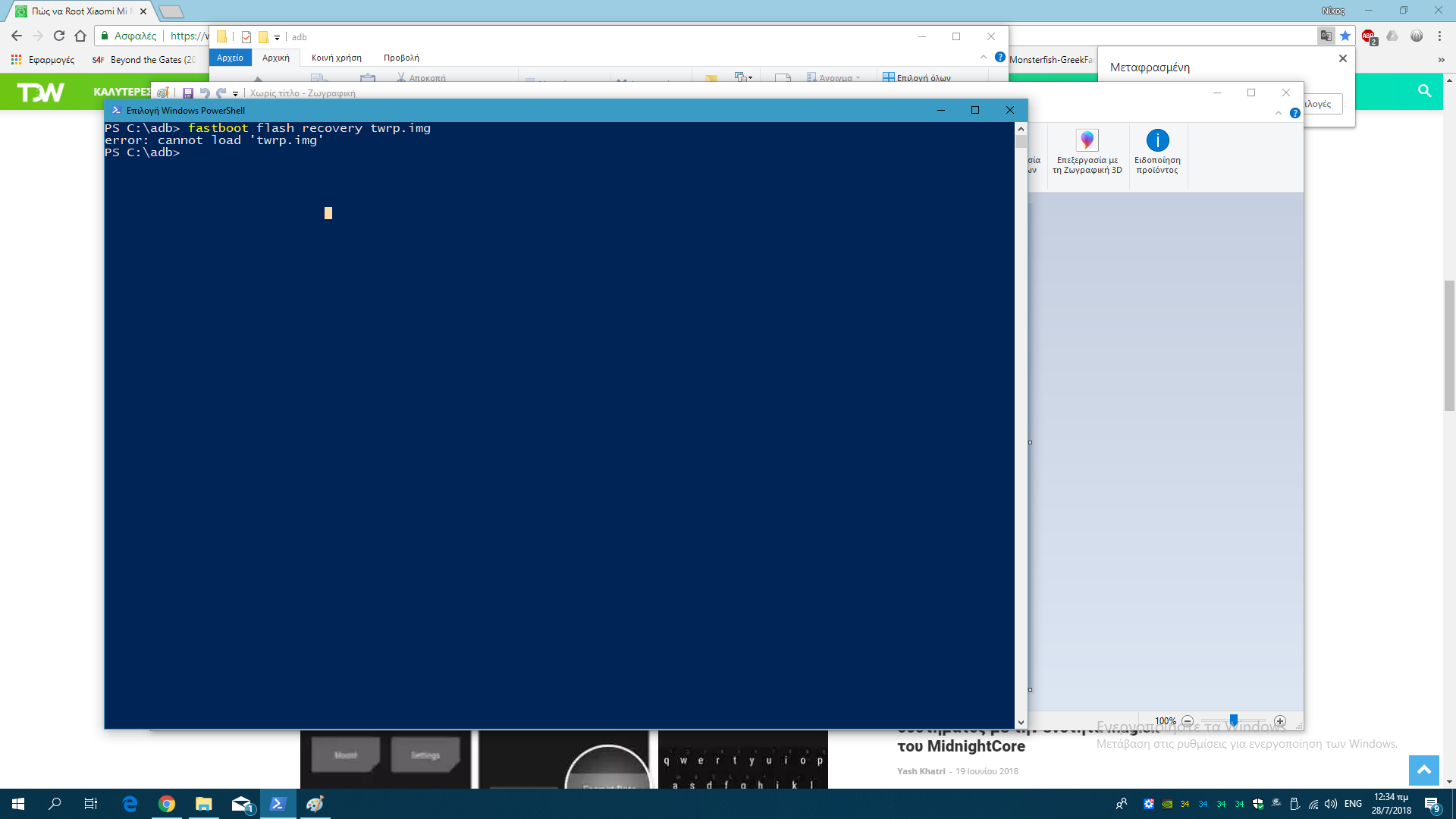Click the Paint save icon in the quick access toolbar
The width and height of the screenshot is (1456, 819).
point(187,93)
